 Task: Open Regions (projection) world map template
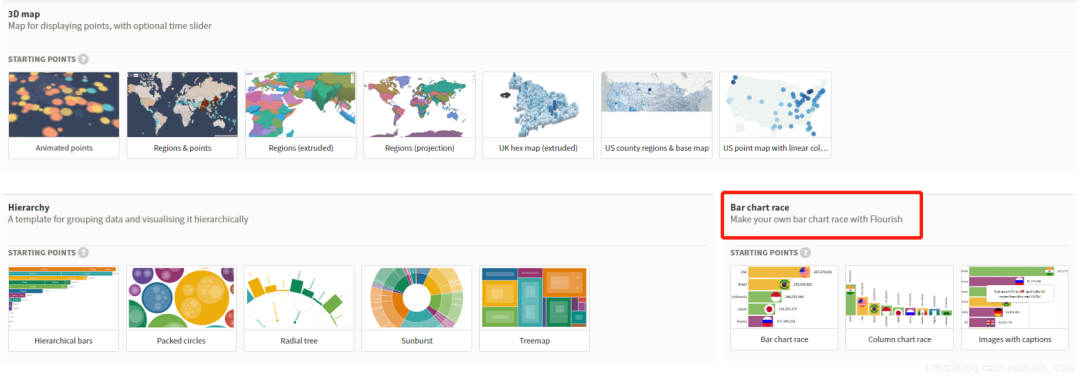click(419, 115)
